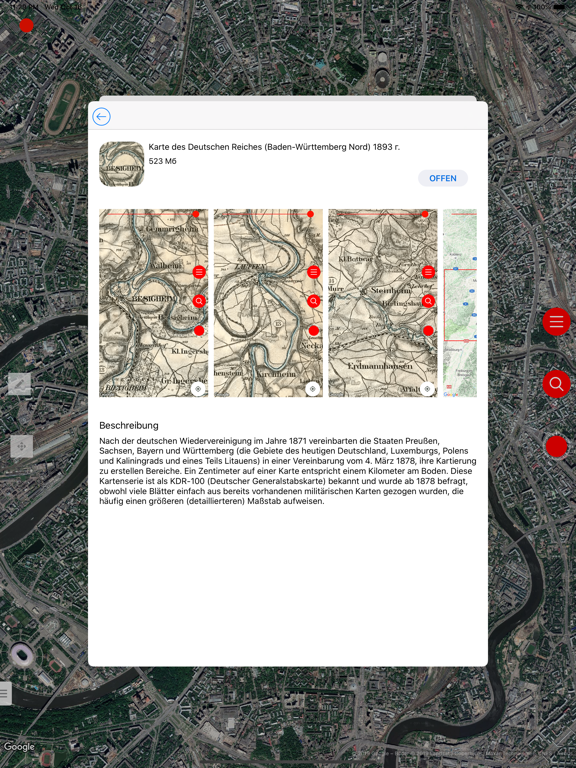Click the Google logo on the map
Screen dimensions: 576x768
pyautogui.click(x=19, y=747)
